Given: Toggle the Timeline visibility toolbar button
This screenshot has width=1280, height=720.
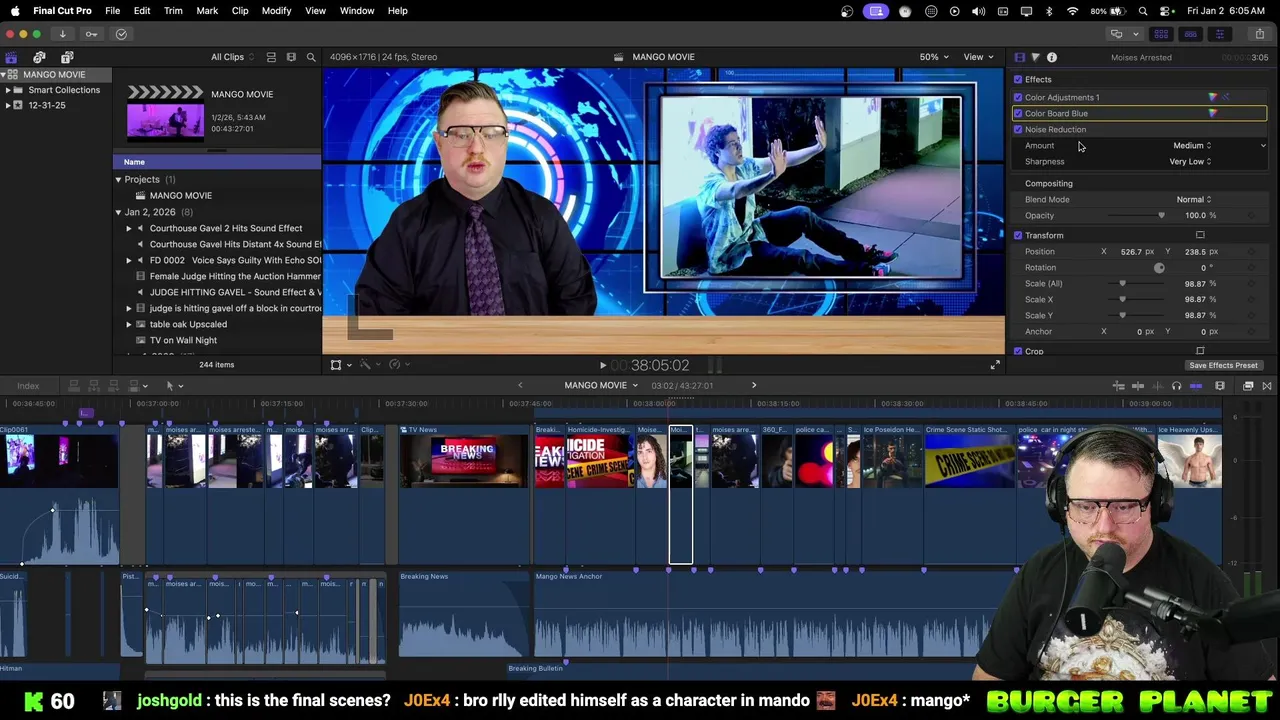Looking at the screenshot, I should click(1190, 34).
